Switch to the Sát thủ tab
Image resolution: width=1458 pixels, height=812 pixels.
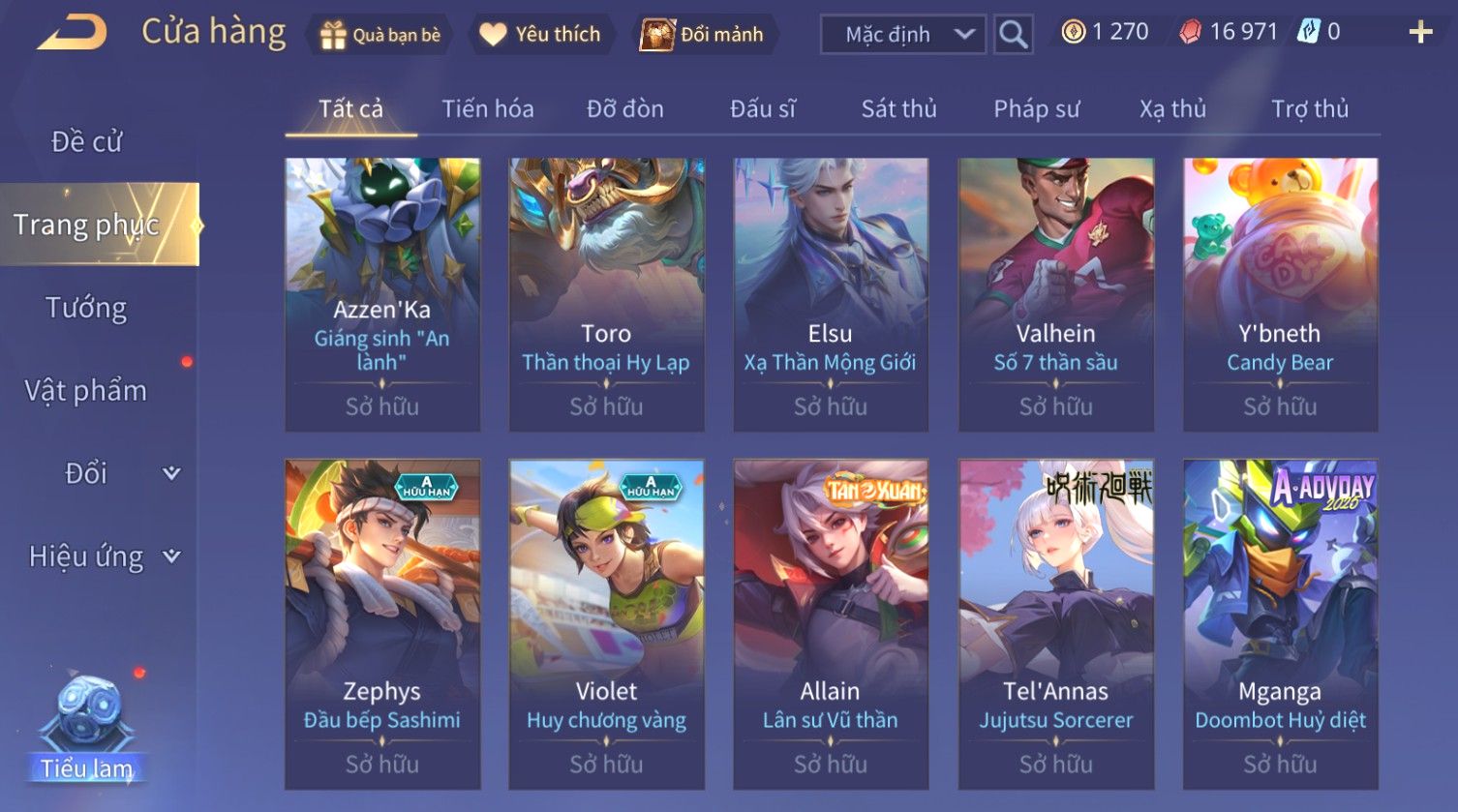[x=899, y=108]
